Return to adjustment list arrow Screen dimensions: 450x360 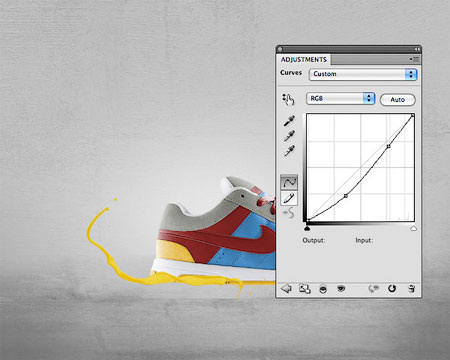point(286,288)
